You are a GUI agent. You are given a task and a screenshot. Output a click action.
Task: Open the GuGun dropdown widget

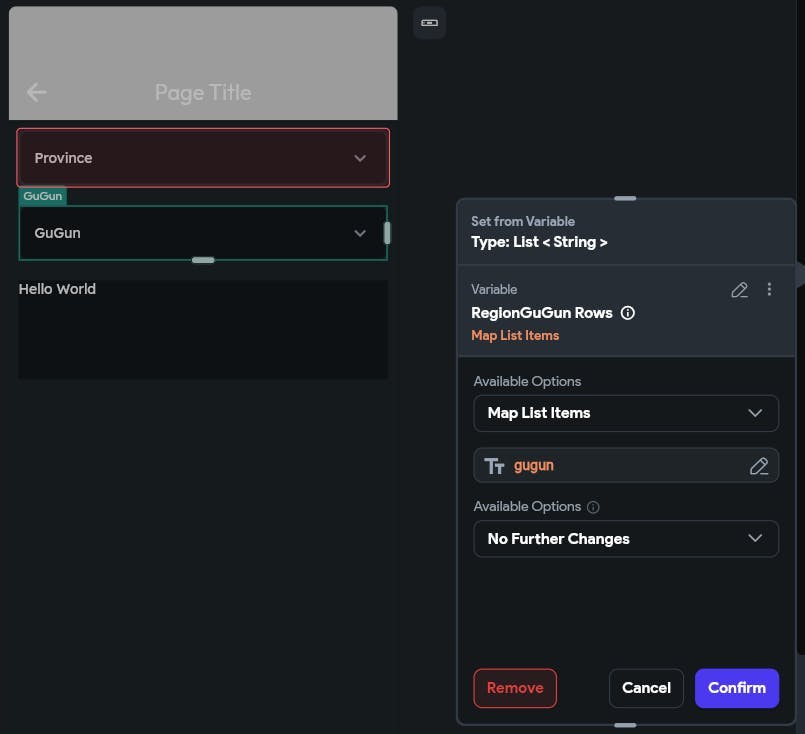203,233
